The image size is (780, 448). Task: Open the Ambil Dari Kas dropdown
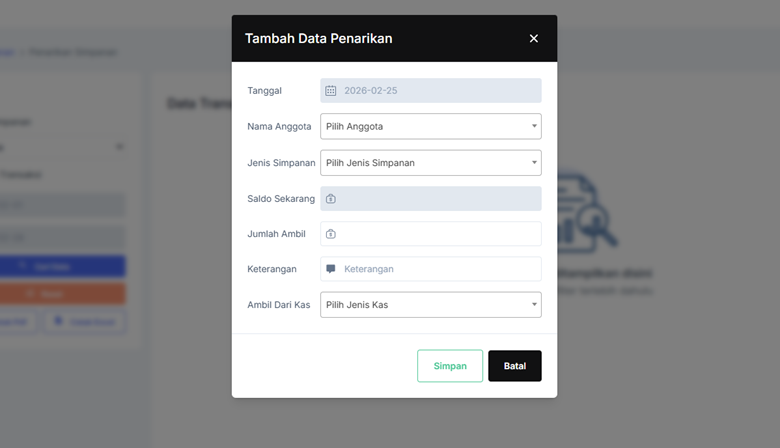pos(430,304)
